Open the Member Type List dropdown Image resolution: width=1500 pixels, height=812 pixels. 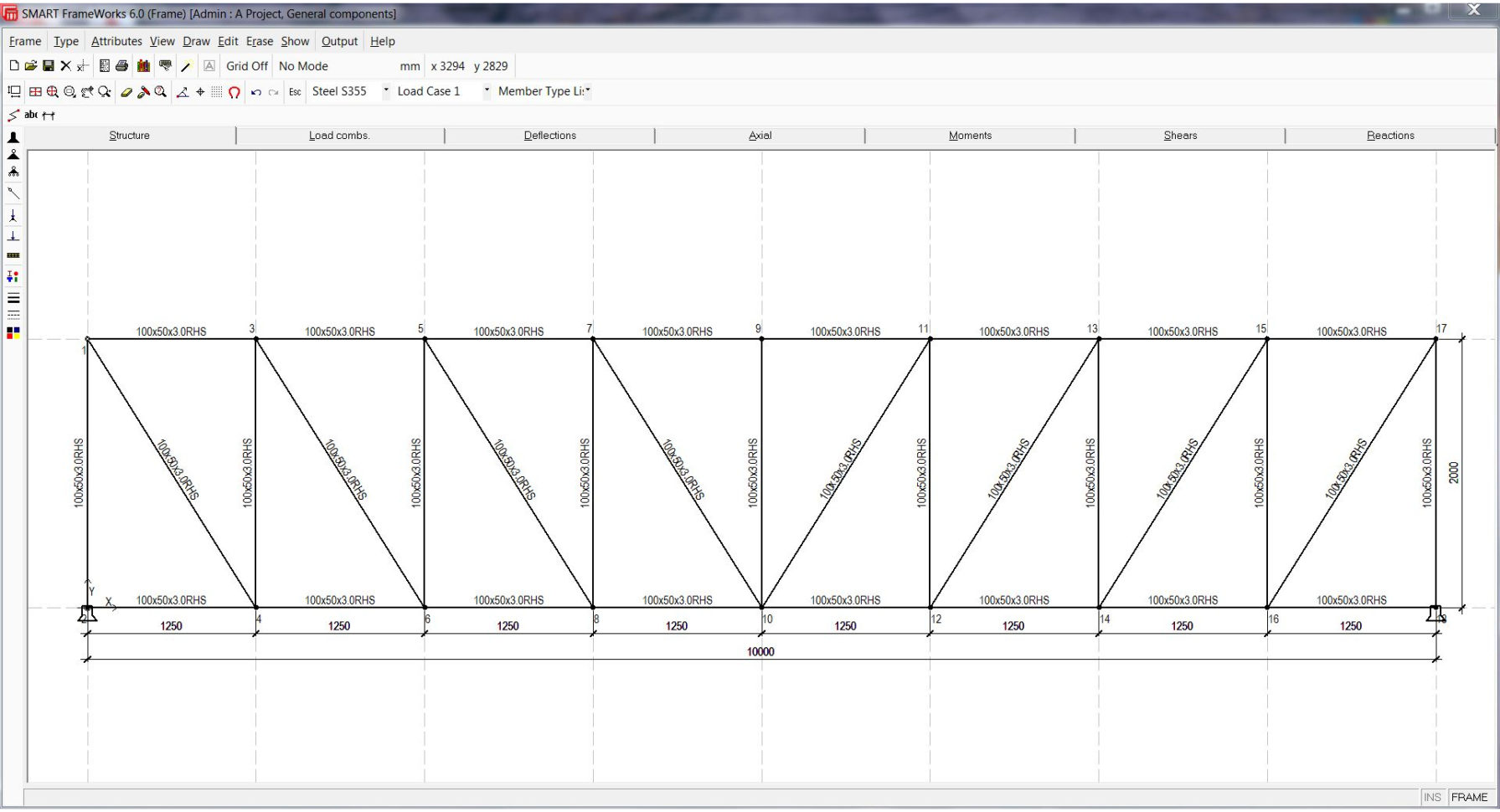588,92
